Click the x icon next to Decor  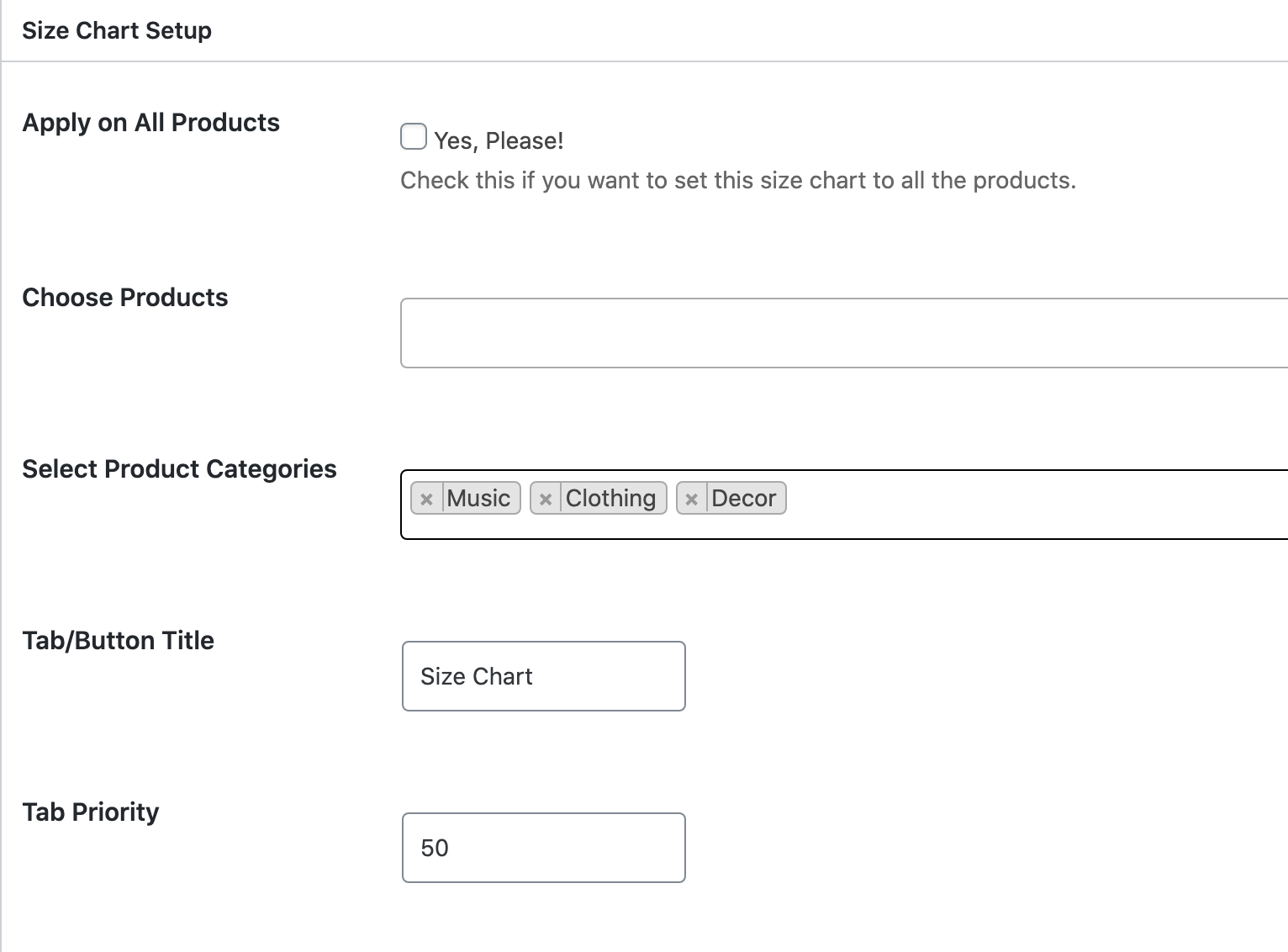pyautogui.click(x=692, y=498)
